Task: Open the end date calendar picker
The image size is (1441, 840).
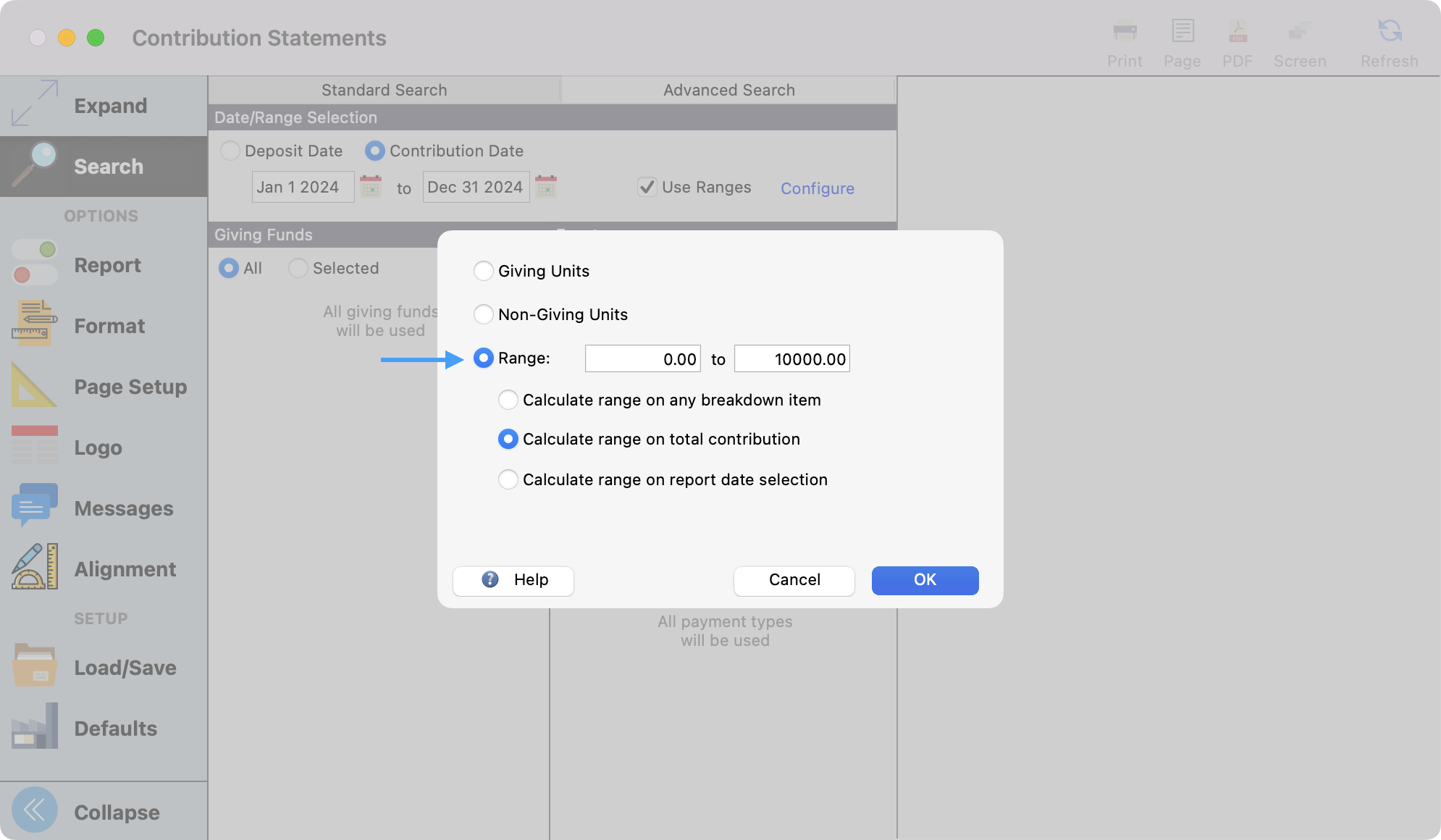Action: tap(546, 187)
